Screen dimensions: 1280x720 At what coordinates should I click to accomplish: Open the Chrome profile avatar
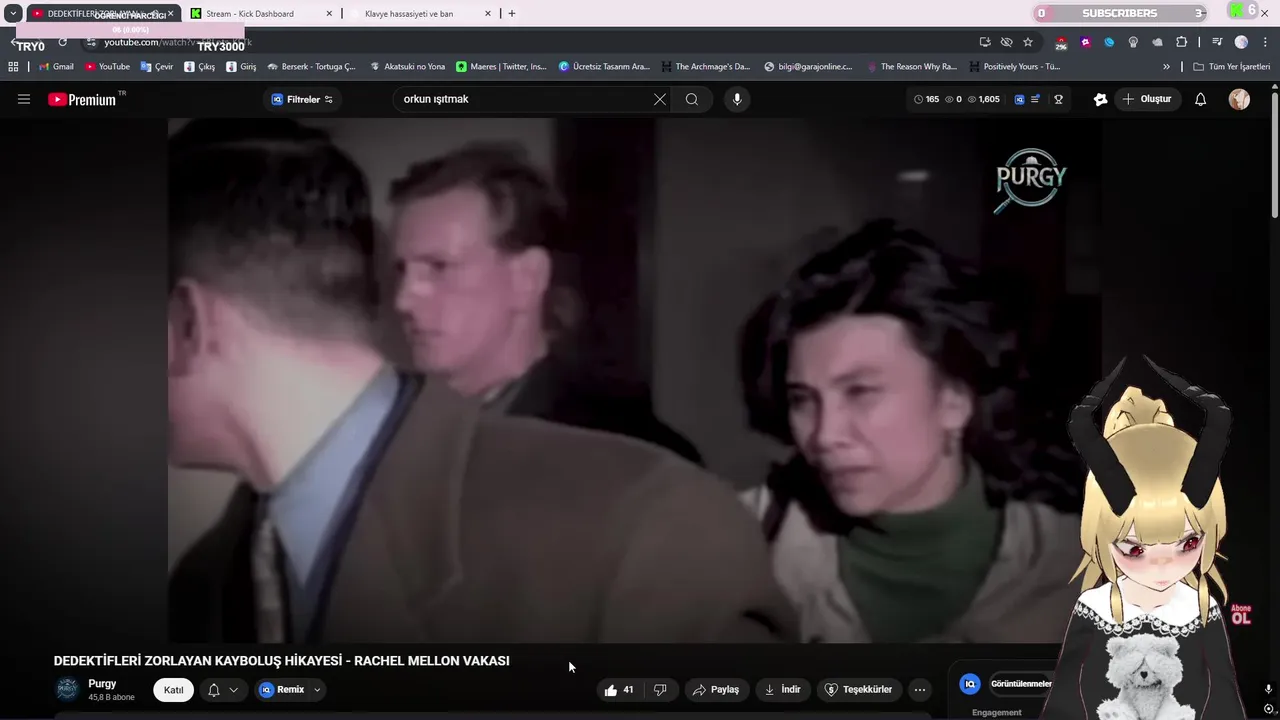click(x=1241, y=42)
